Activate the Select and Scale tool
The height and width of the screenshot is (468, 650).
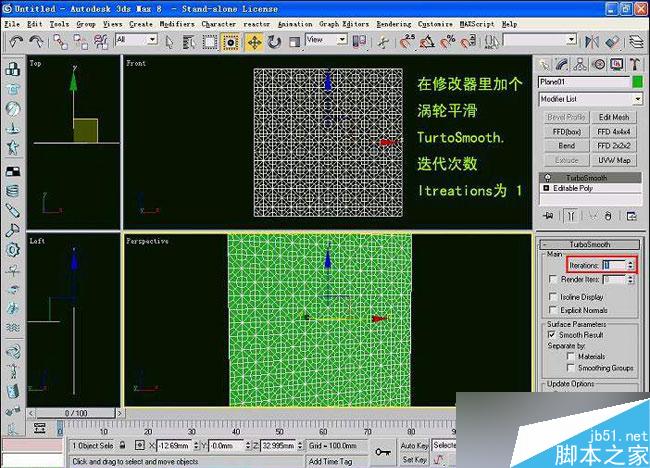coord(294,42)
